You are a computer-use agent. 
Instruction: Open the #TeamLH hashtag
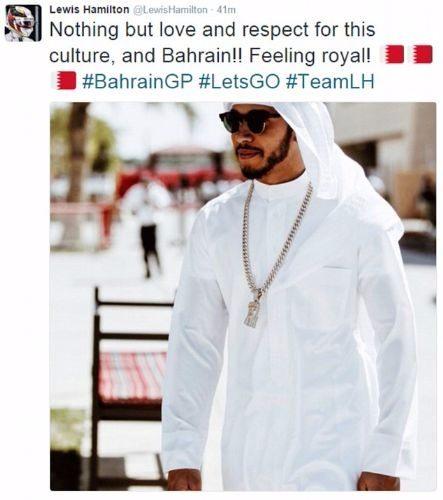[x=330, y=82]
